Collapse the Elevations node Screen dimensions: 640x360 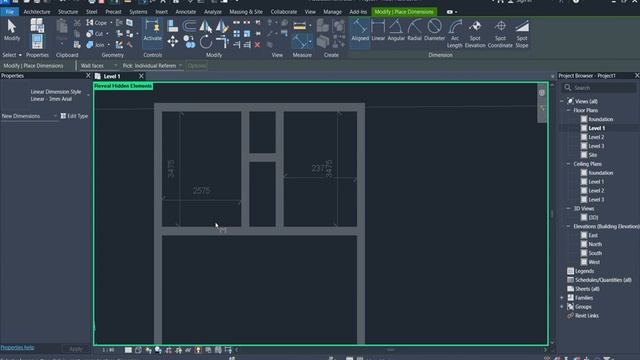(x=568, y=226)
